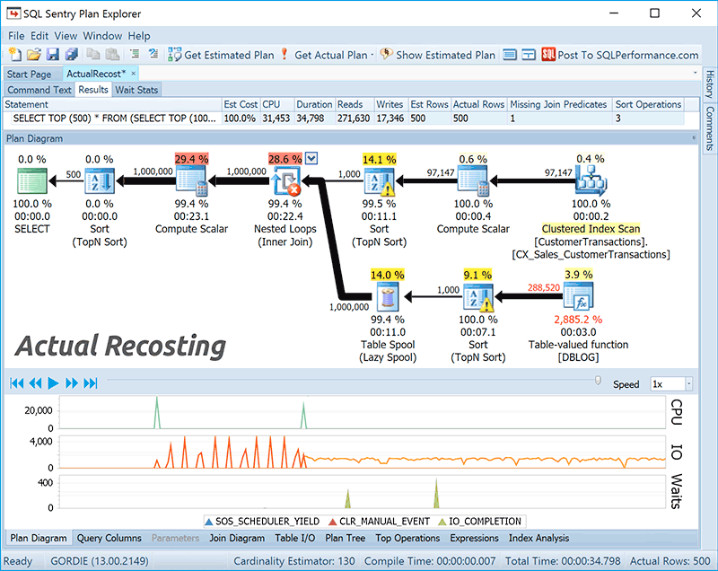
Task: Save the current plan with disk icon
Action: click(53, 54)
